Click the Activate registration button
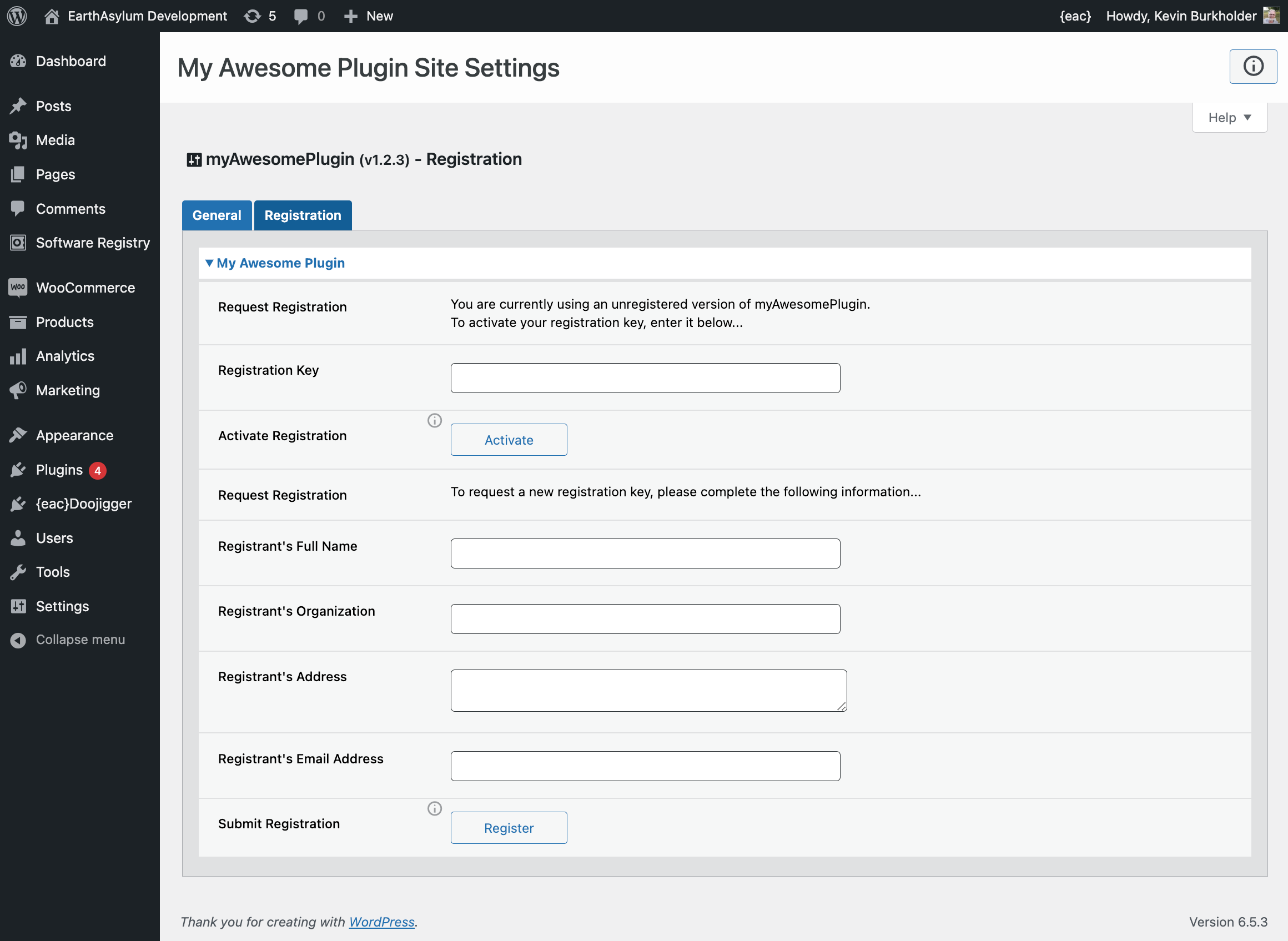 click(x=509, y=439)
